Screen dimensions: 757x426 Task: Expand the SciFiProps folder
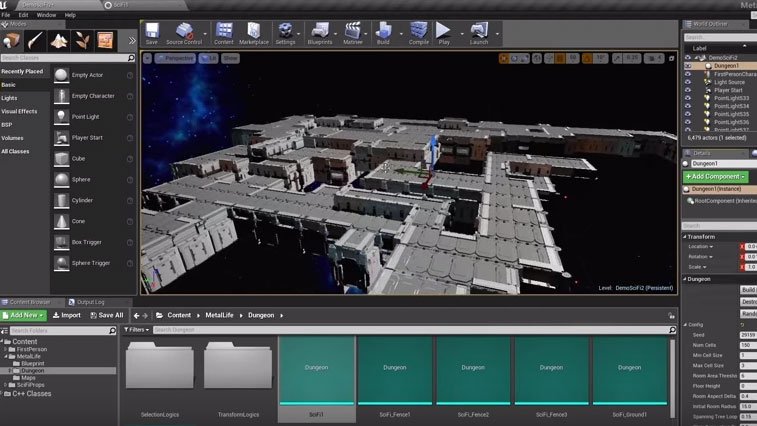5,385
